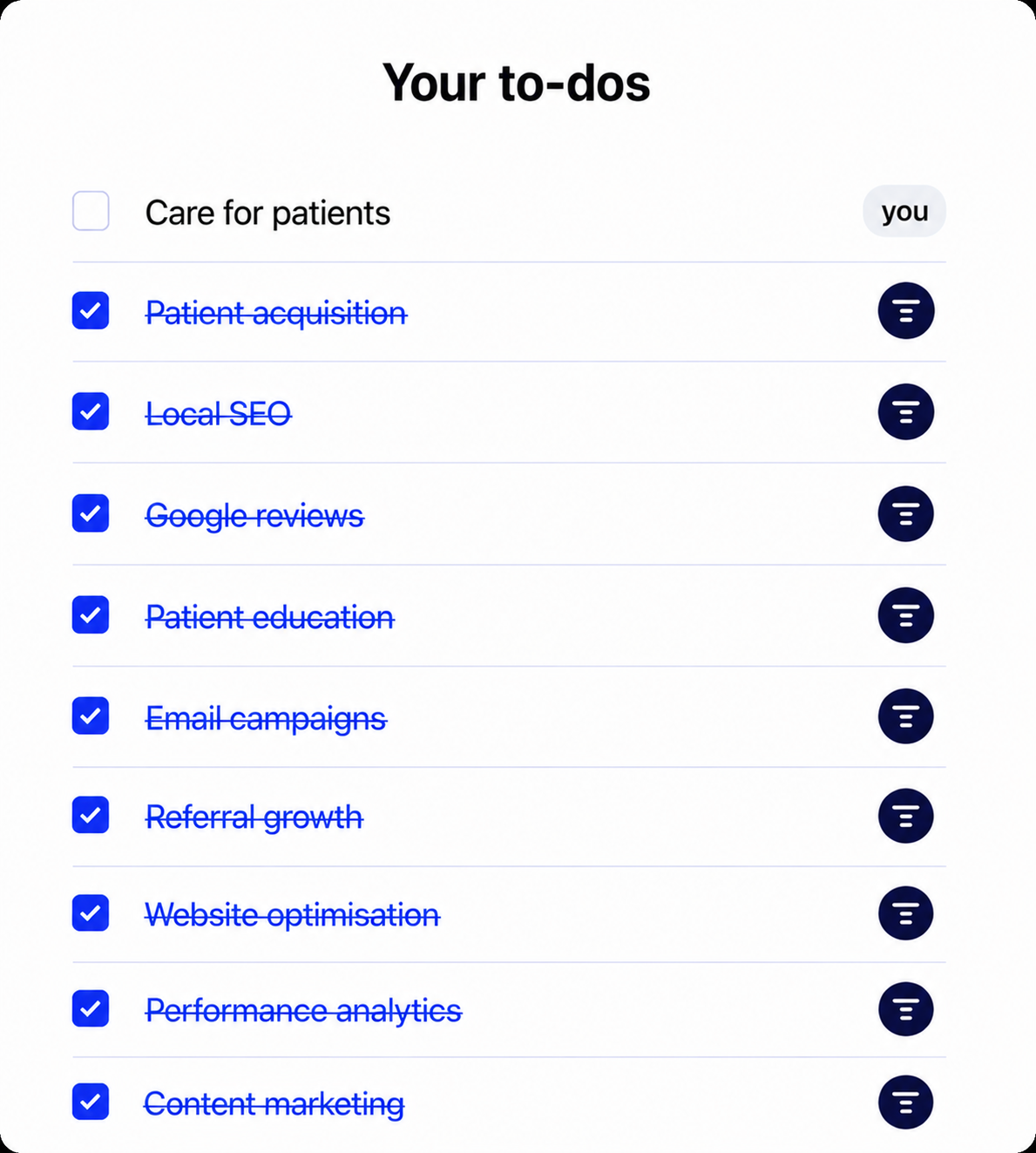The height and width of the screenshot is (1153, 1036).
Task: Click the Your to-dos heading
Action: tap(517, 83)
